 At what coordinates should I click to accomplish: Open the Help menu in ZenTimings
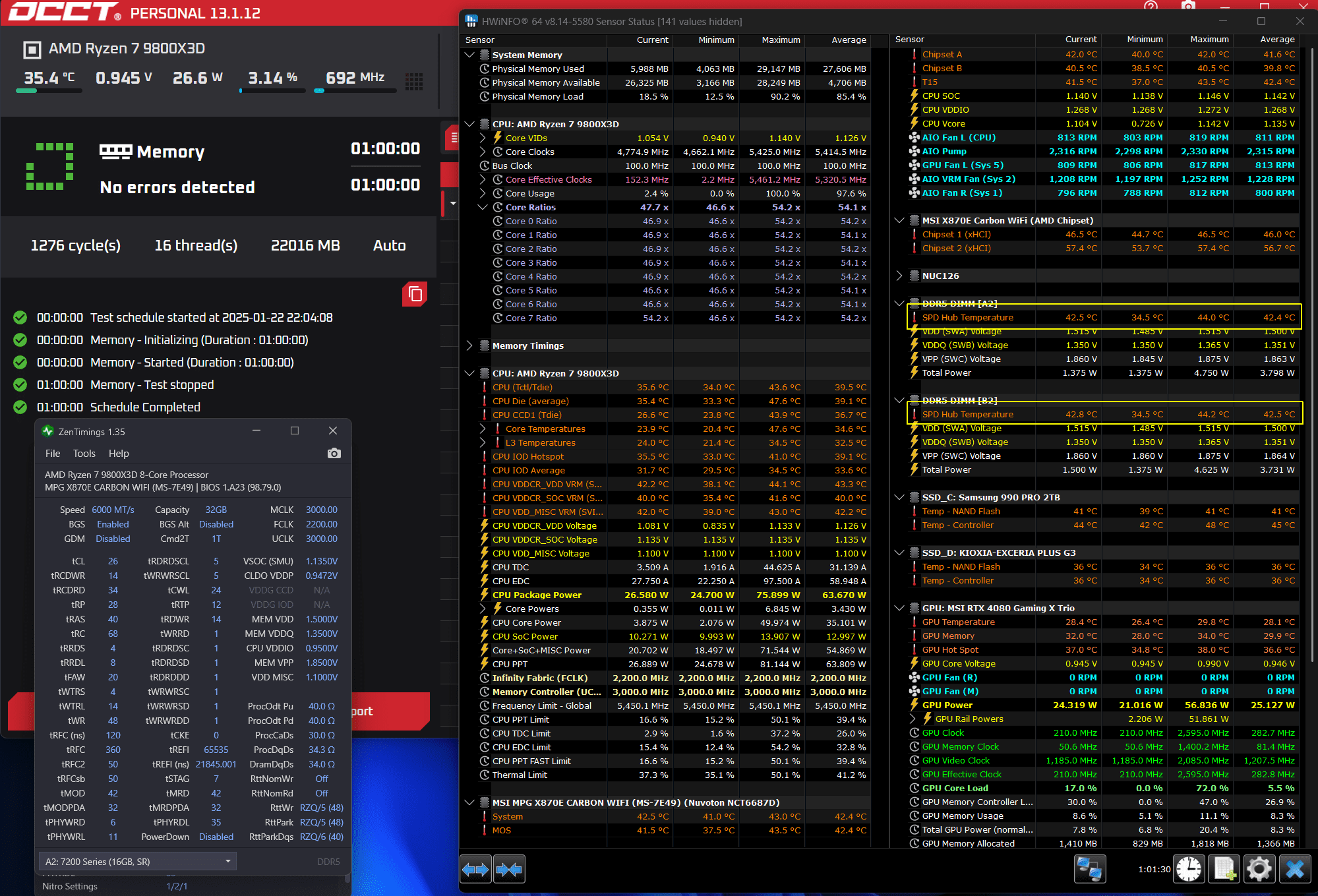pos(119,454)
